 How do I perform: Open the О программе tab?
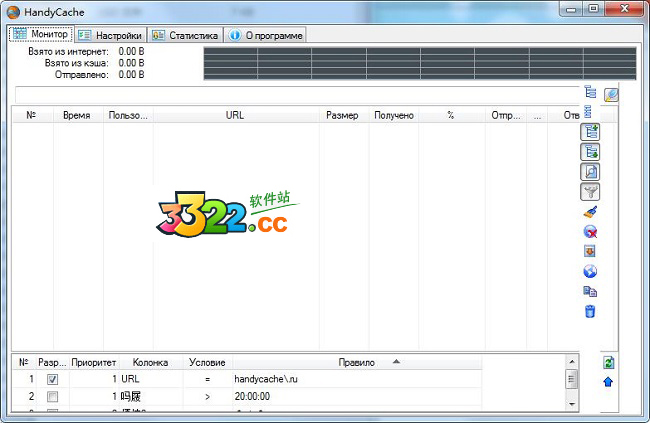pyautogui.click(x=264, y=35)
